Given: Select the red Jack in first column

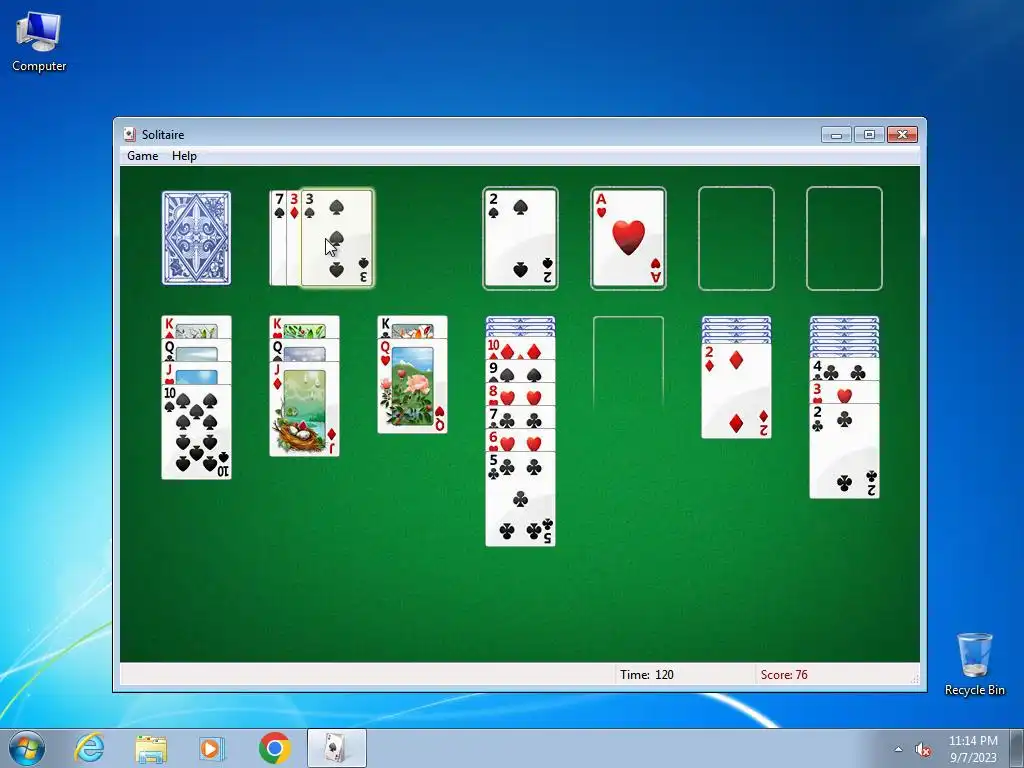Looking at the screenshot, I should 197,373.
